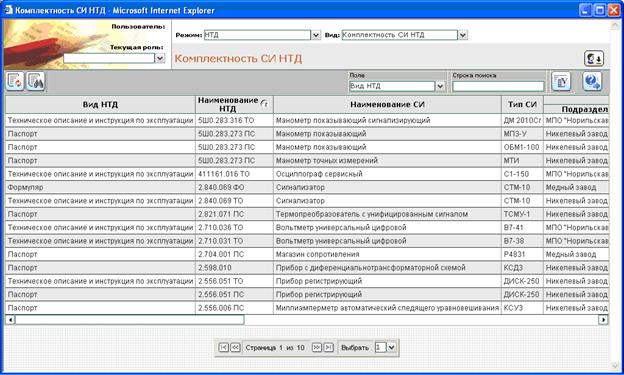Click the Тип СИ column header

[x=522, y=104]
